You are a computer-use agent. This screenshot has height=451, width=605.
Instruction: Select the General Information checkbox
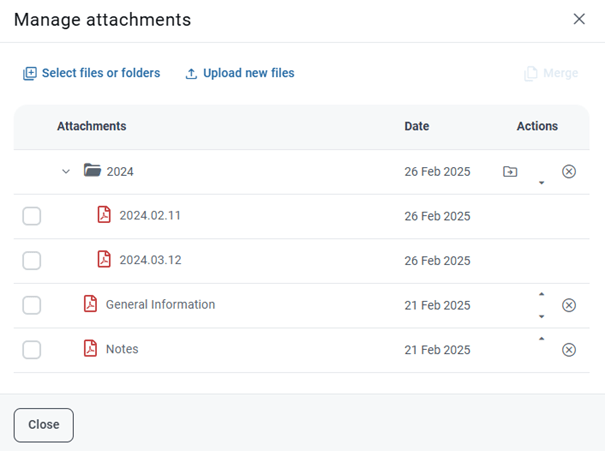point(32,305)
